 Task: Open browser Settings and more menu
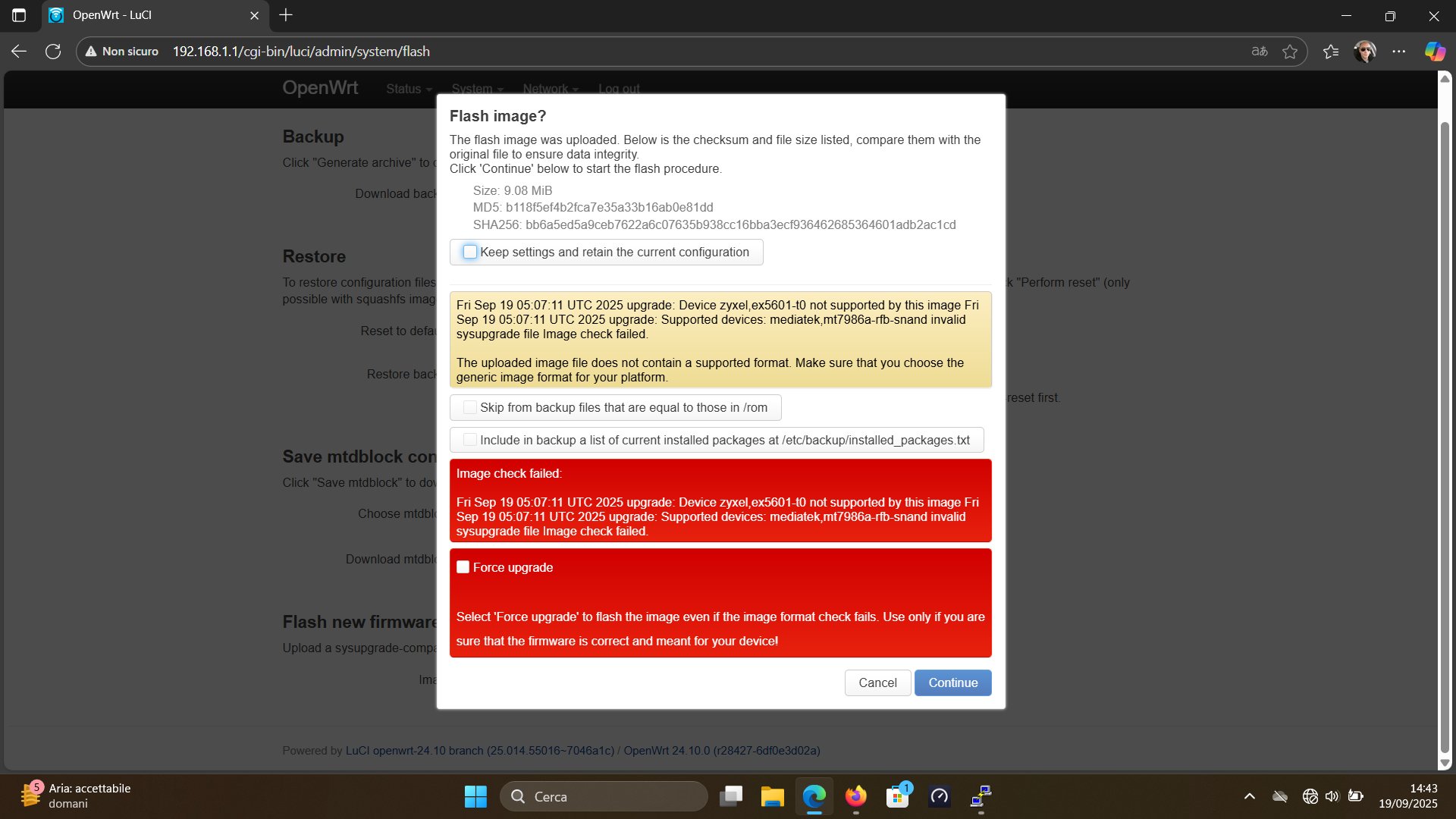click(x=1398, y=52)
